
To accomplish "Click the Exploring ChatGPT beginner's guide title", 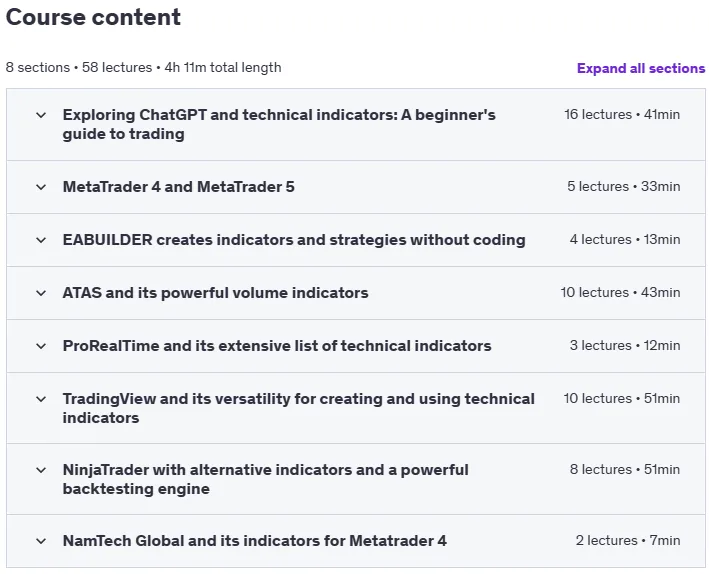I will pyautogui.click(x=279, y=124).
